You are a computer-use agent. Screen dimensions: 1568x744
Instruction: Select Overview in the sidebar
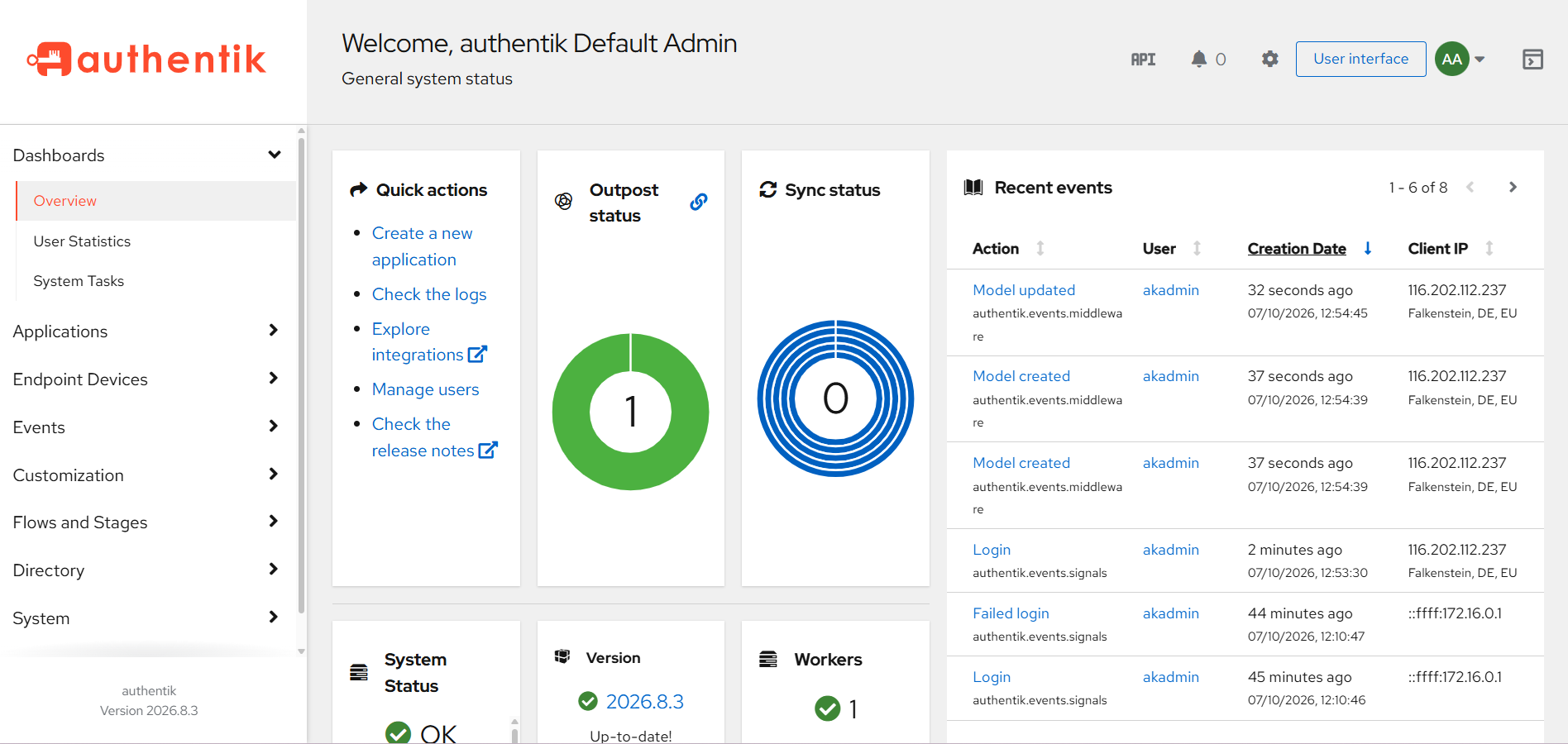tap(156, 201)
